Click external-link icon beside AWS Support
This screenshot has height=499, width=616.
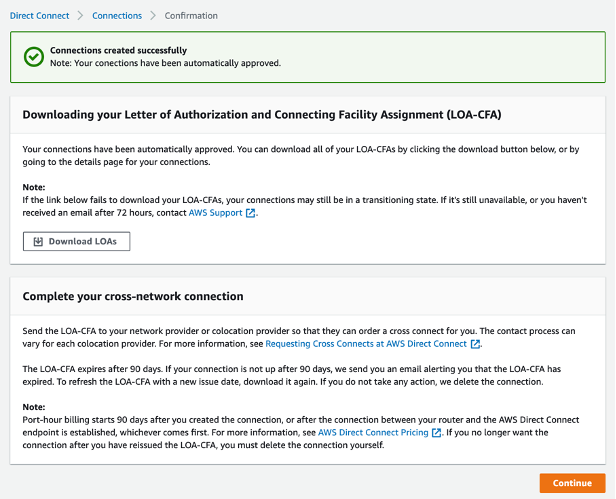click(250, 213)
